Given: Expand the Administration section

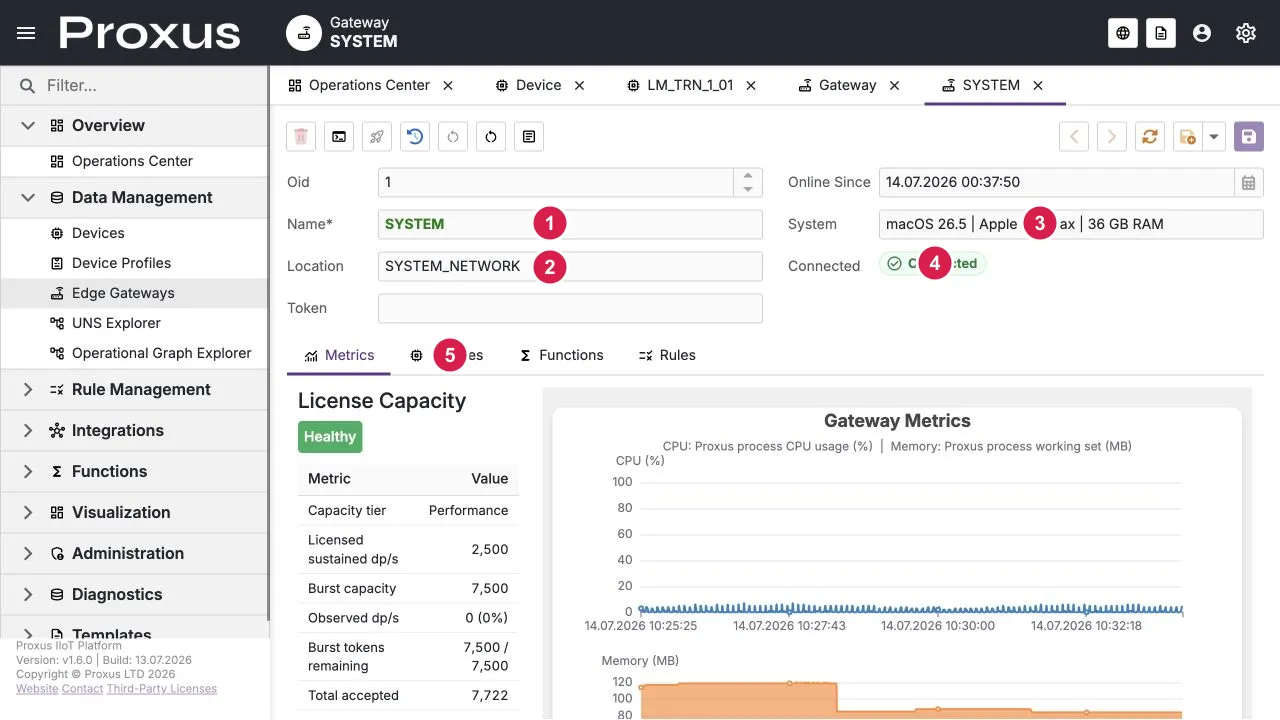Looking at the screenshot, I should [28, 554].
